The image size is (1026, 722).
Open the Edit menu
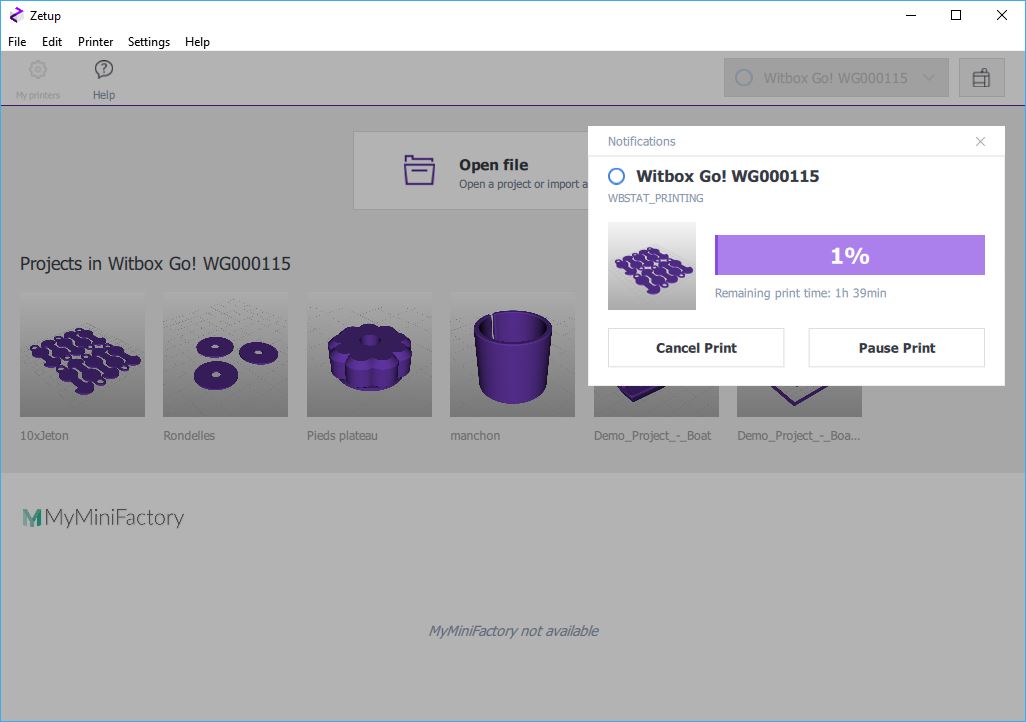(x=52, y=42)
